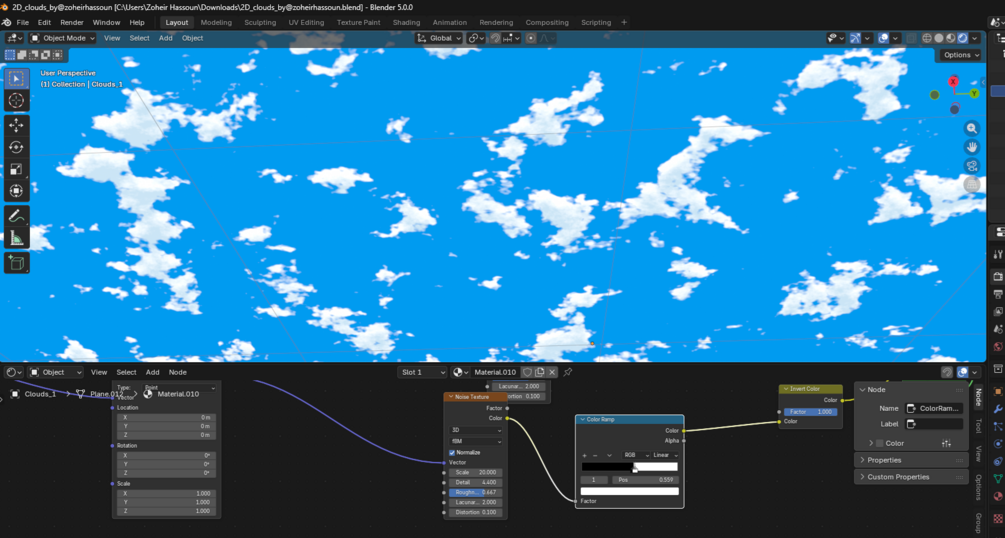
Task: Open the Global transform orientation dropdown
Action: [x=439, y=38]
